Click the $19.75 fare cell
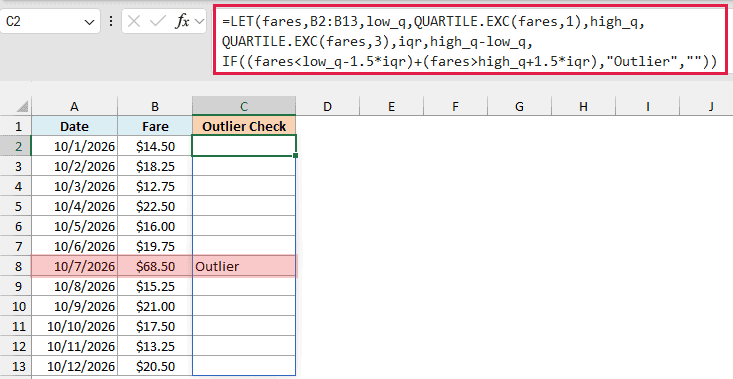 pos(155,246)
